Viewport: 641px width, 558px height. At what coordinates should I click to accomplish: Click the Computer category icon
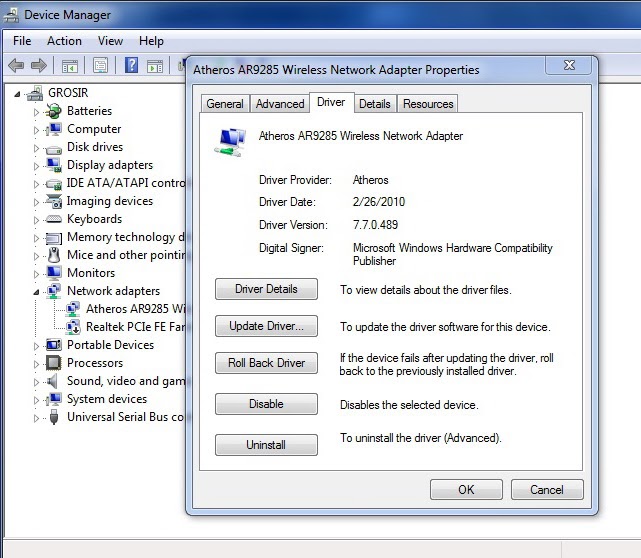tap(54, 129)
